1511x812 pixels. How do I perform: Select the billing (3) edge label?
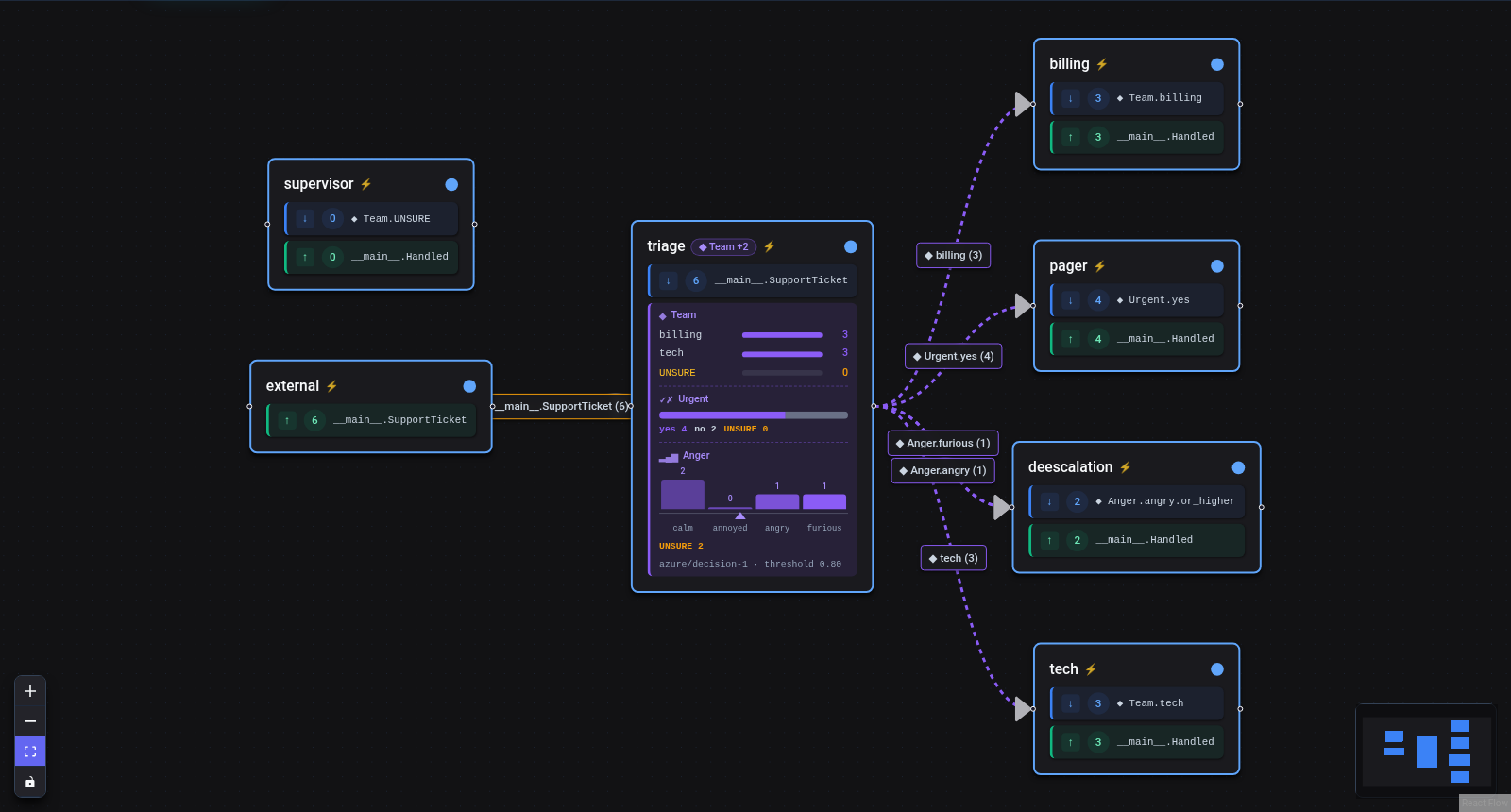tap(953, 255)
